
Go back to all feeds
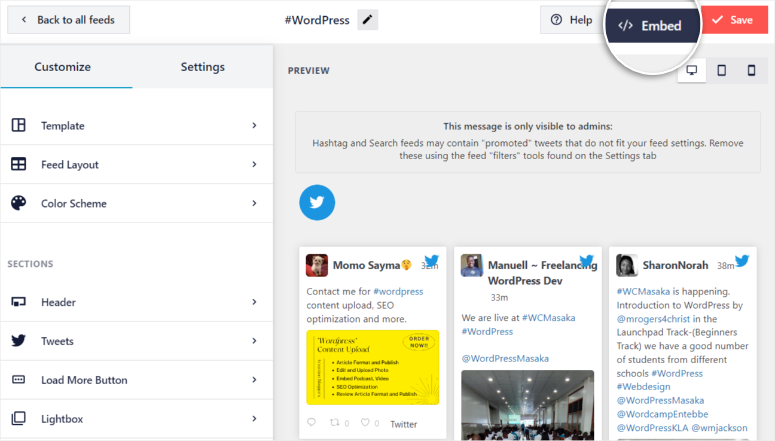[x=69, y=20]
